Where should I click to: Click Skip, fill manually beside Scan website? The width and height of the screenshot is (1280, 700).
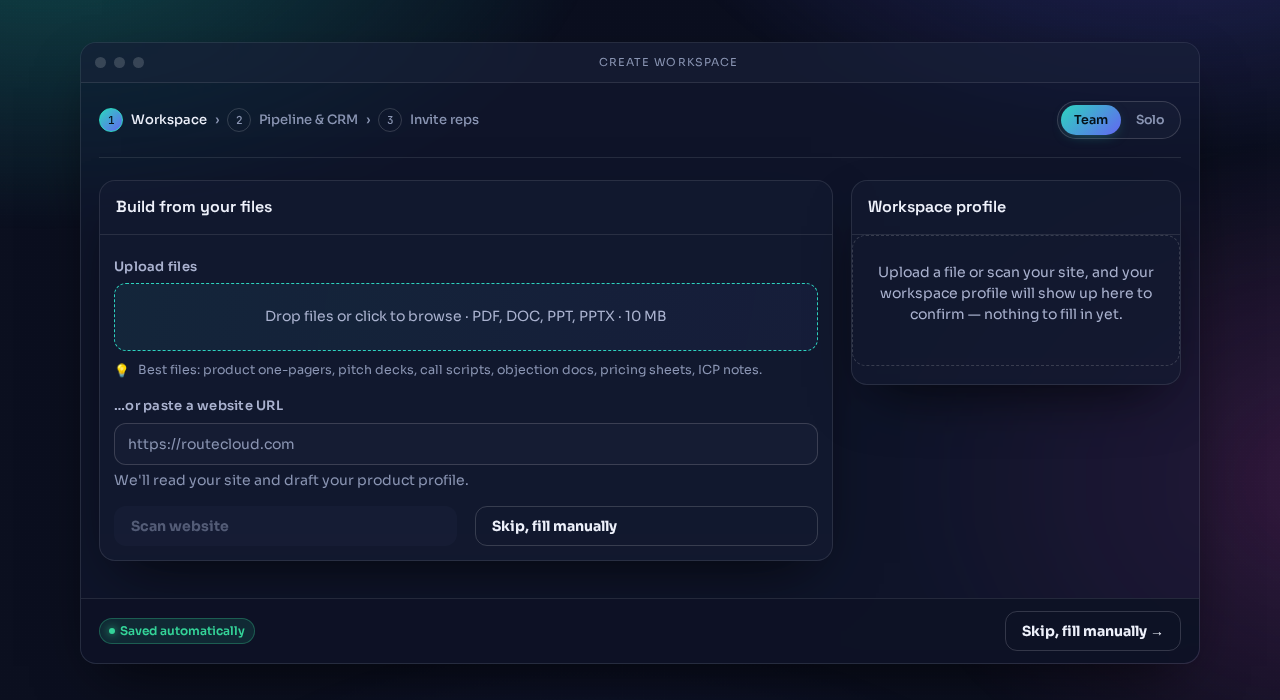pos(646,526)
